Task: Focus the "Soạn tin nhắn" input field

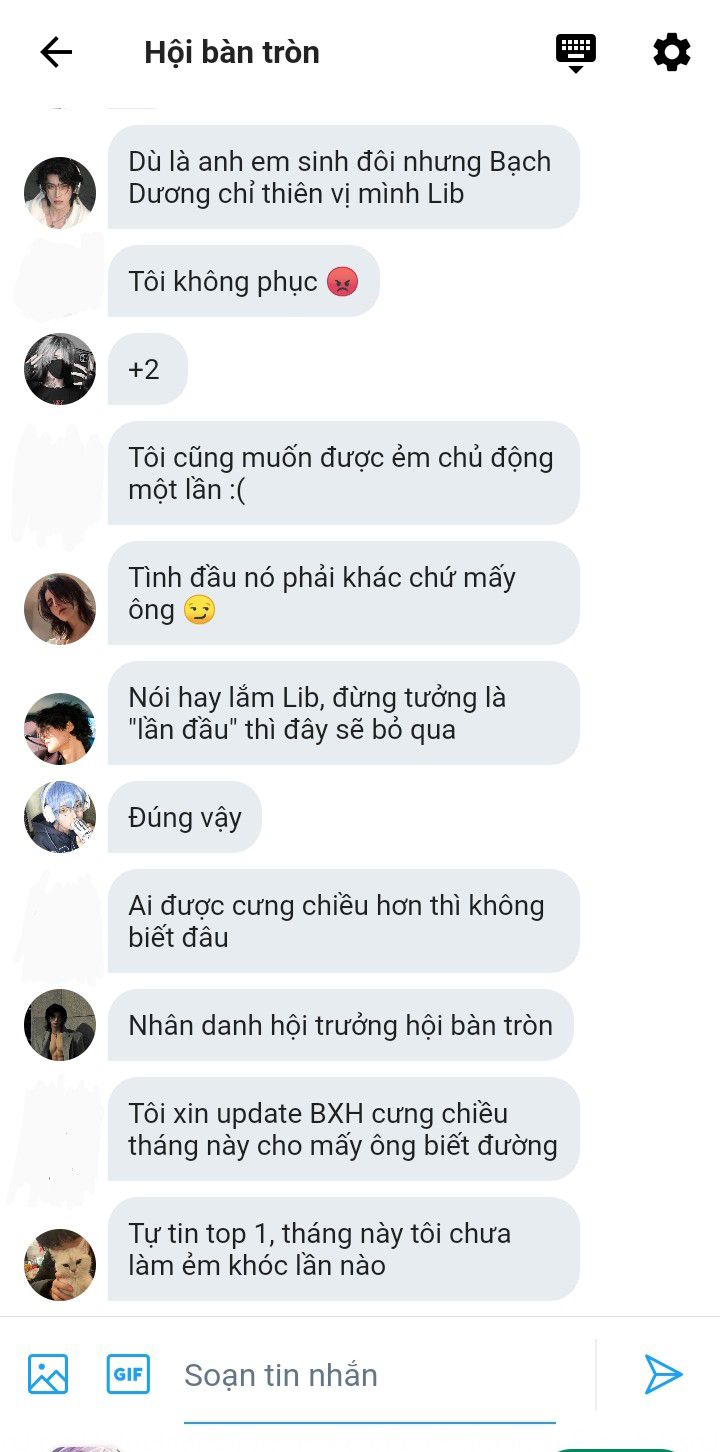Action: [369, 1376]
